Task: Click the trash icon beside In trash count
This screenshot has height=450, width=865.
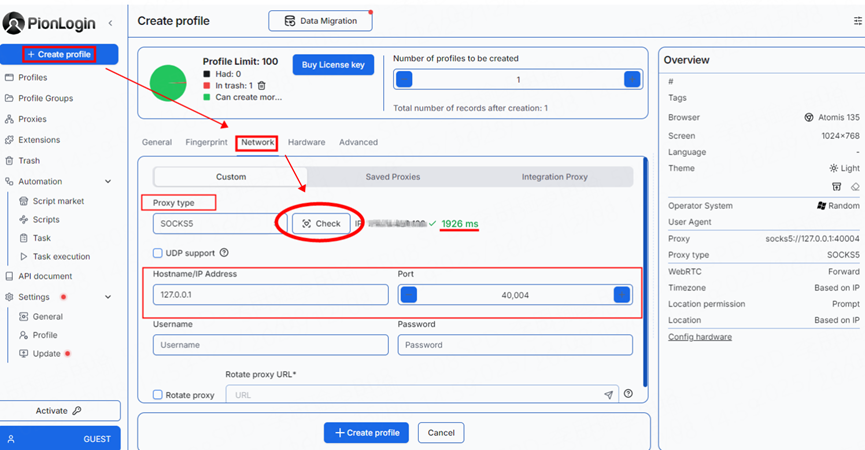Action: tap(262, 86)
